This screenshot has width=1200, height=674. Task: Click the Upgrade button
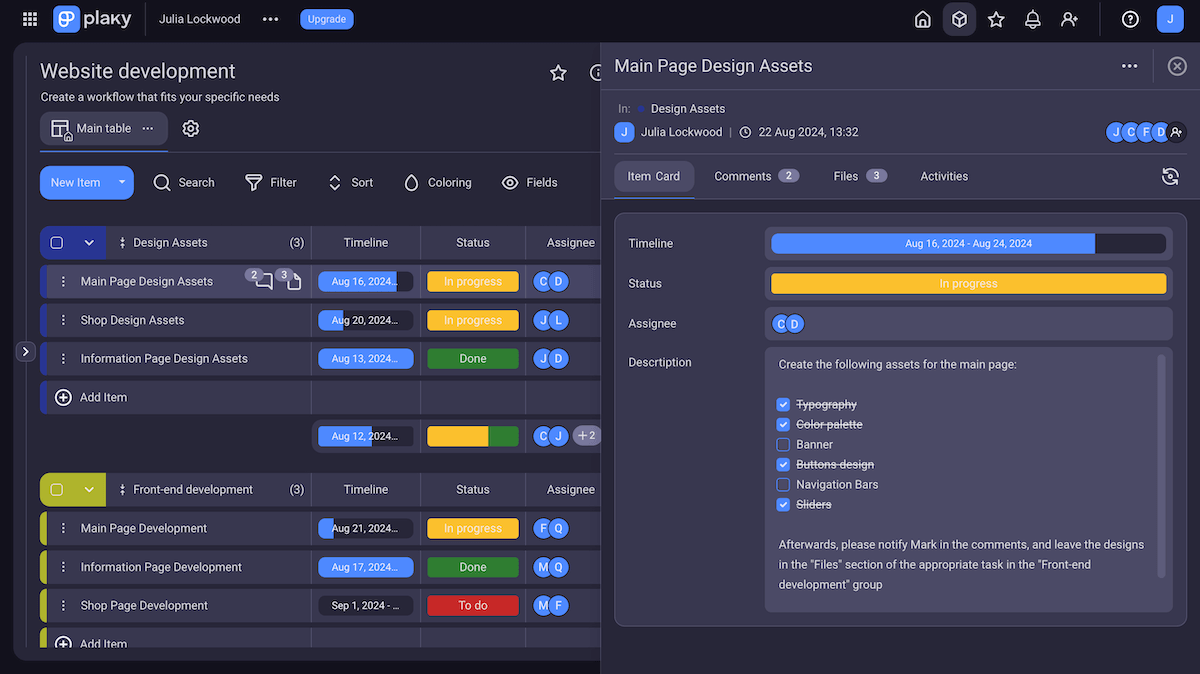[x=326, y=19]
